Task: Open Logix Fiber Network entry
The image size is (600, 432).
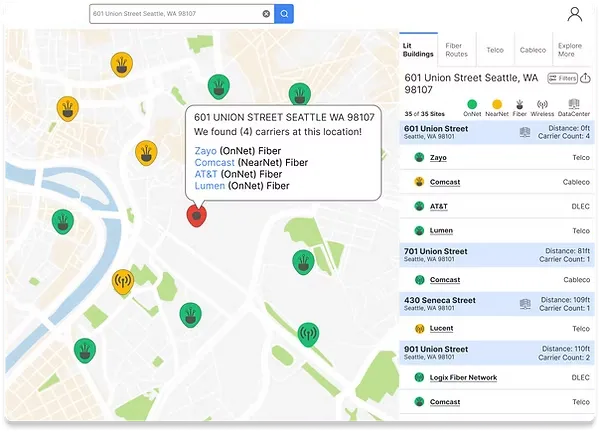Action: (463, 378)
